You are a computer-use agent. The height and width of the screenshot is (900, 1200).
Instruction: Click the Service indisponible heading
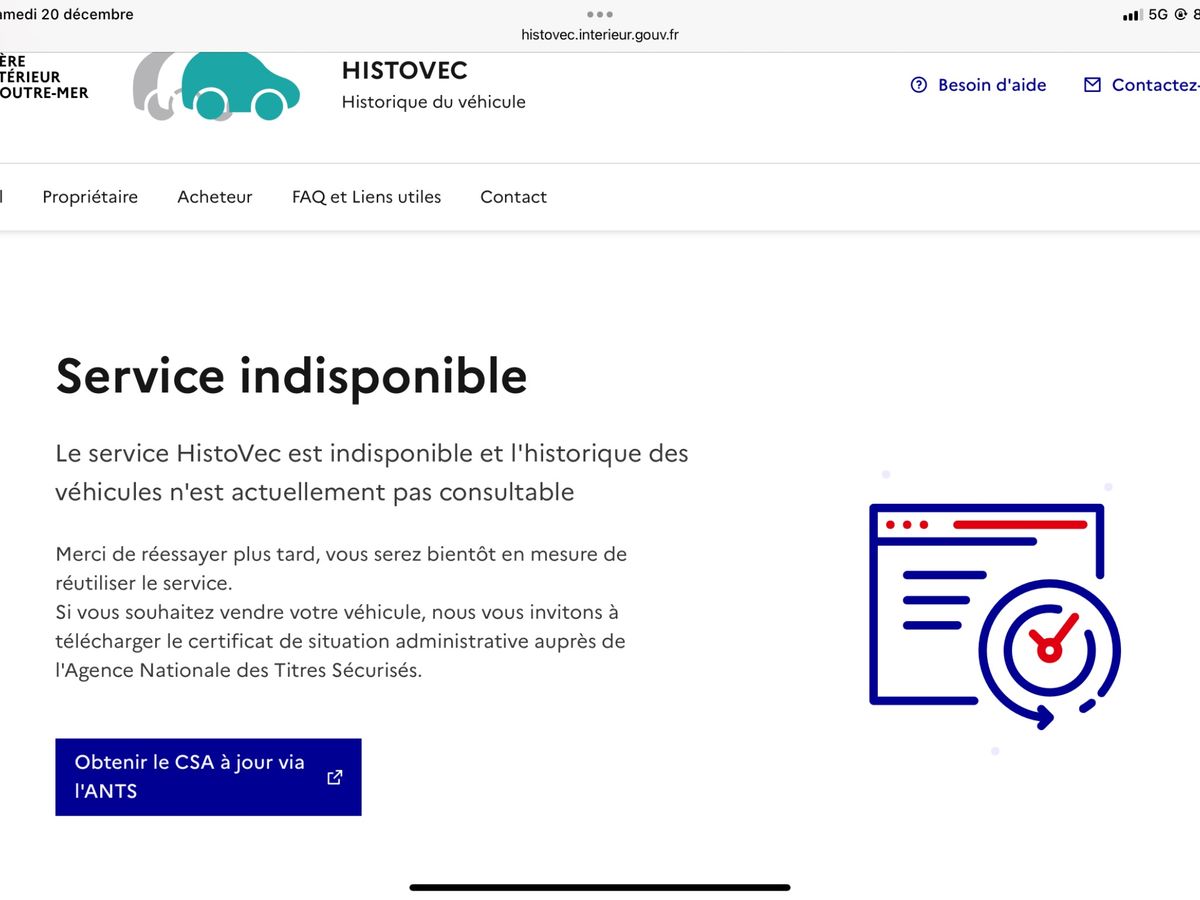point(291,376)
